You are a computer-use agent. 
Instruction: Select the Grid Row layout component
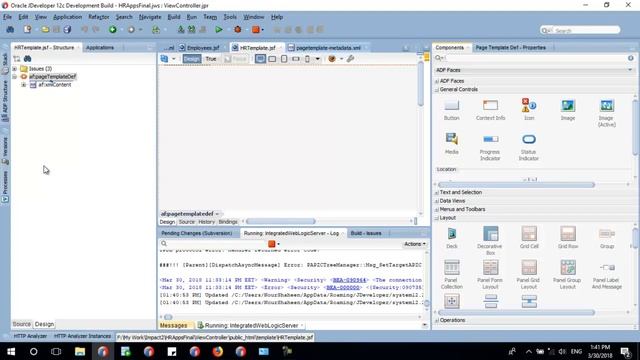point(568,234)
